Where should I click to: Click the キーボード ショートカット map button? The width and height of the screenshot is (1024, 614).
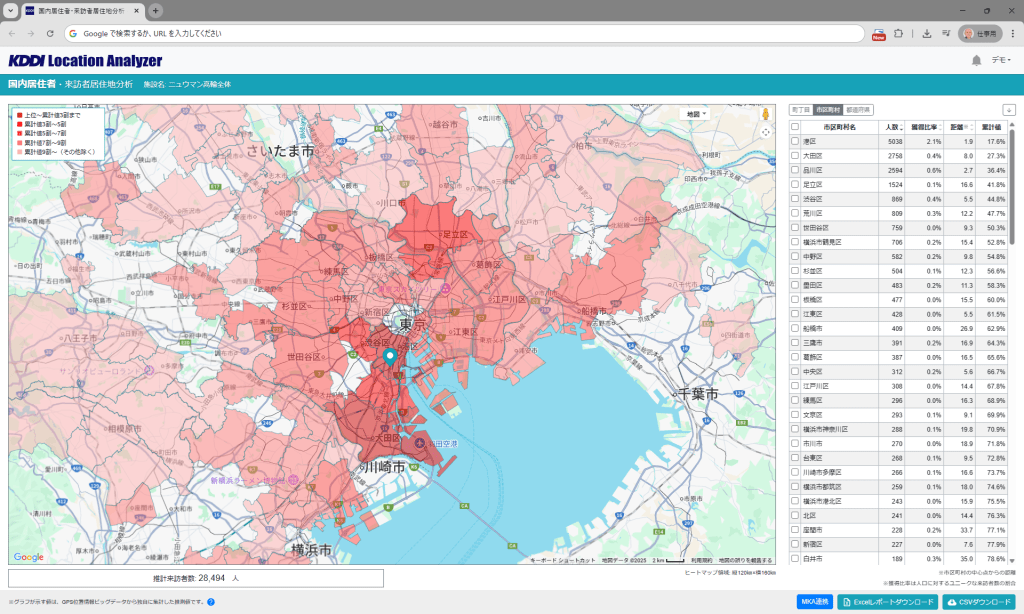[x=562, y=560]
